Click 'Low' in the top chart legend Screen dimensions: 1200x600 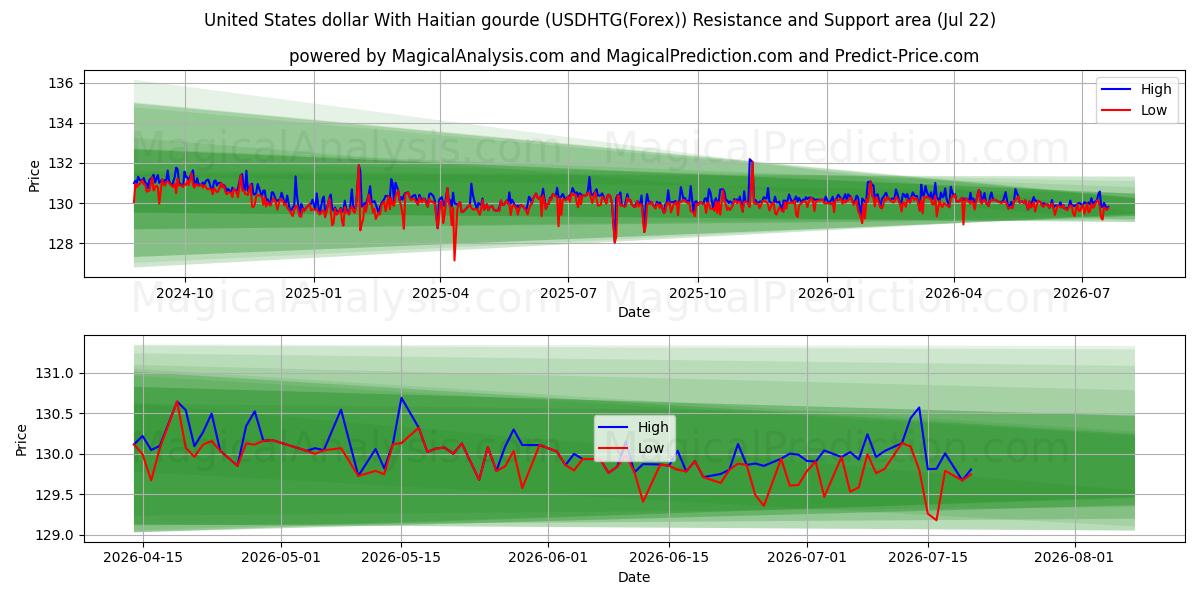point(1154,110)
